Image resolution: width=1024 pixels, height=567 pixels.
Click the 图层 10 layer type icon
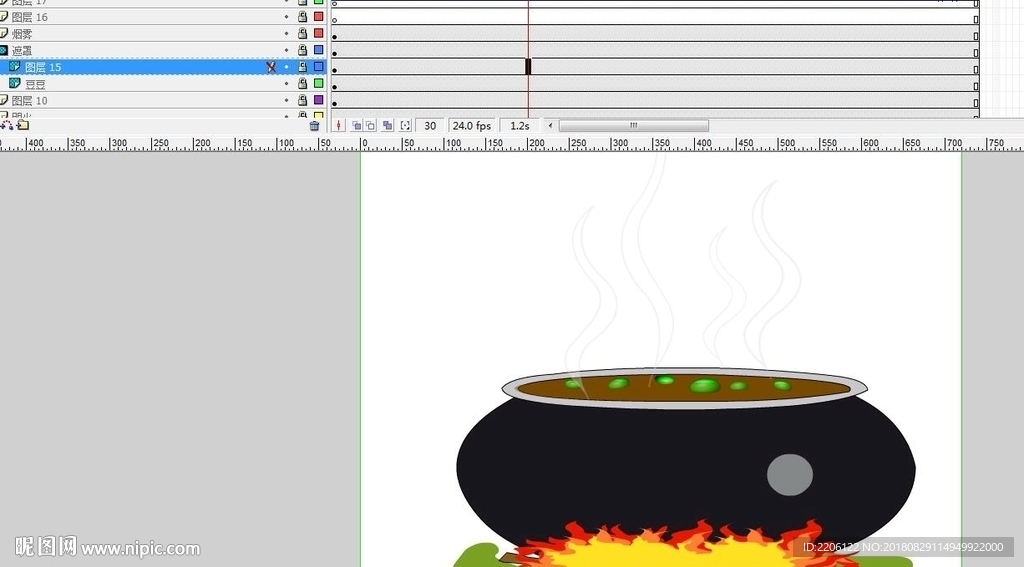tap(4, 100)
